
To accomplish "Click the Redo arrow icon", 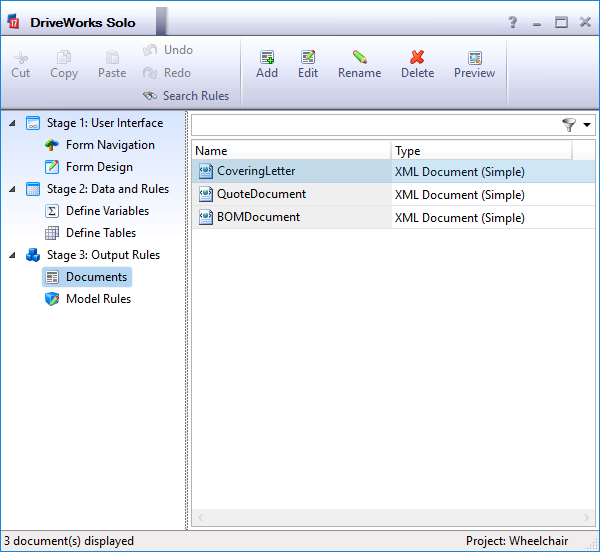I will coord(150,73).
